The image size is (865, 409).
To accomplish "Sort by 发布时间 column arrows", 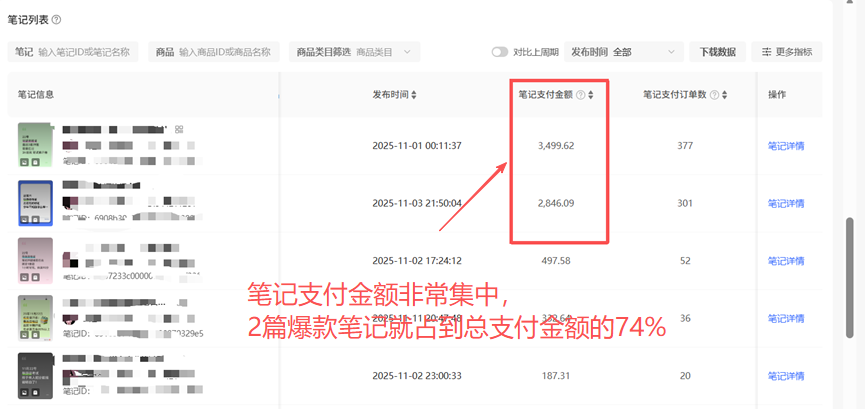I will click(x=414, y=95).
